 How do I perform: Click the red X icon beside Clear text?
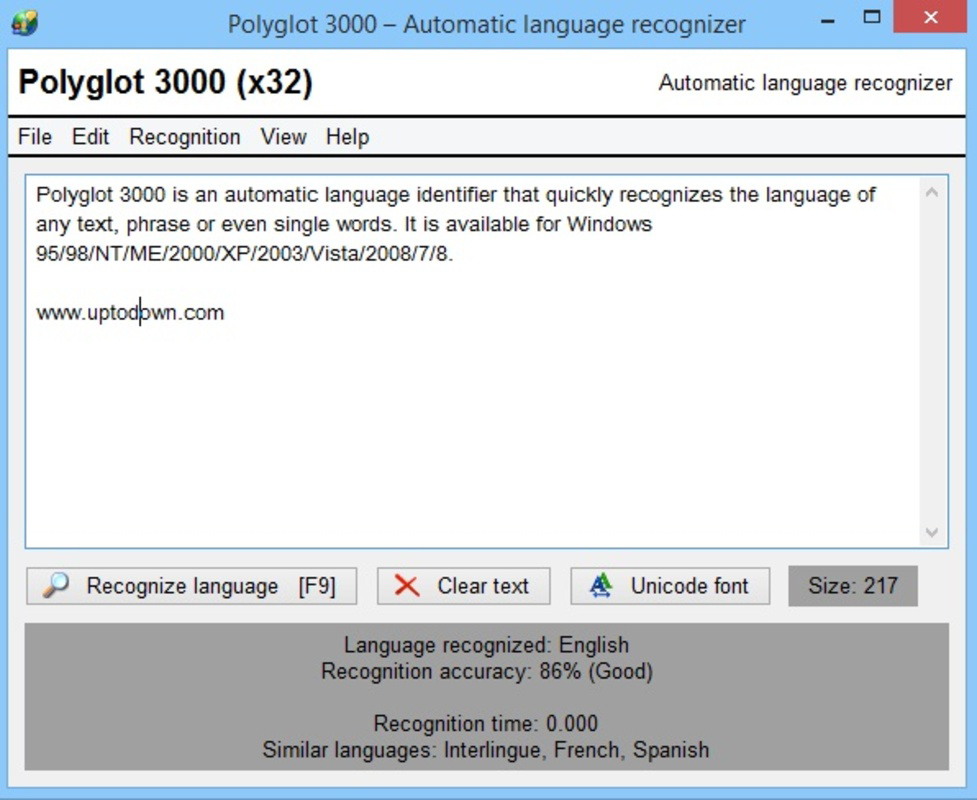[x=407, y=586]
